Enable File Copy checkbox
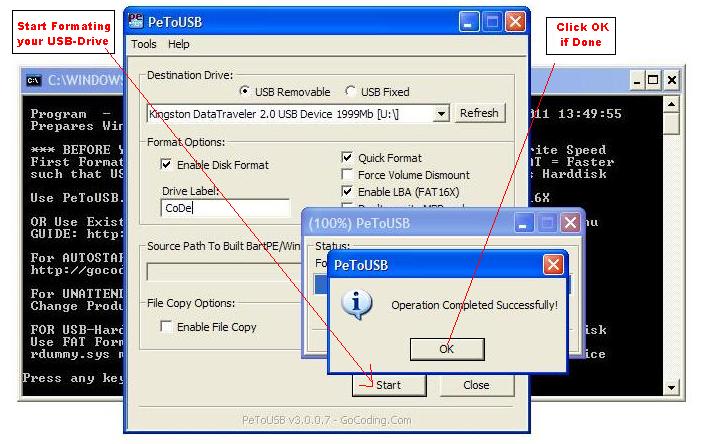The width and height of the screenshot is (706, 444). tap(166, 326)
